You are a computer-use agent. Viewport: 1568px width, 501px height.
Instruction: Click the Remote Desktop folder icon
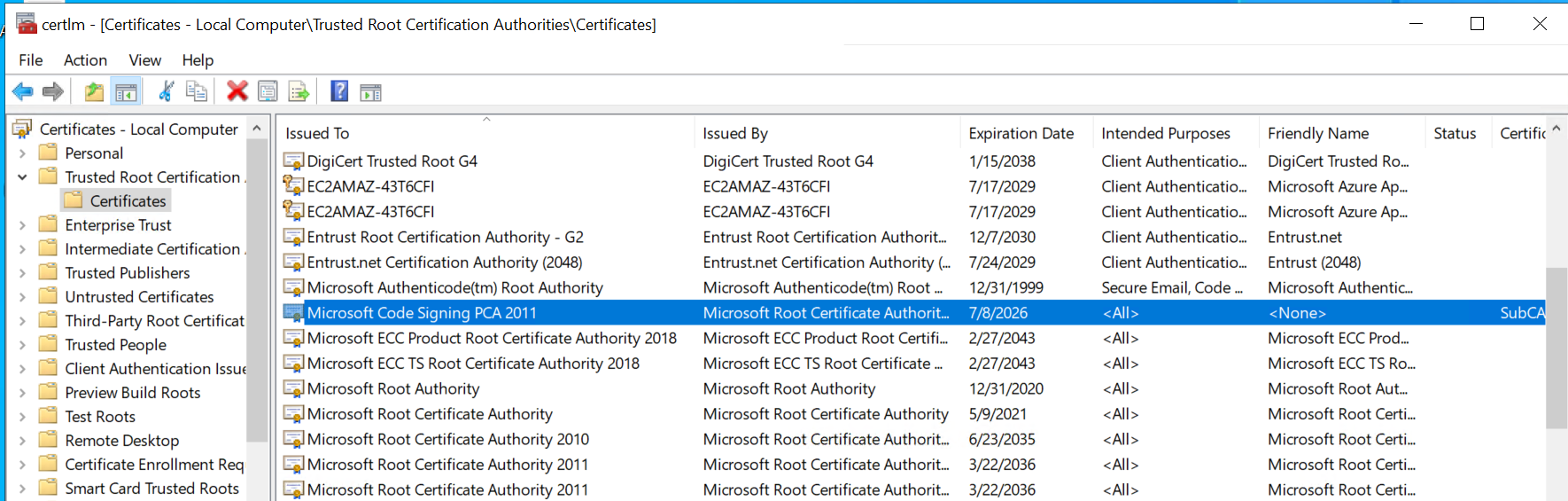tap(49, 440)
